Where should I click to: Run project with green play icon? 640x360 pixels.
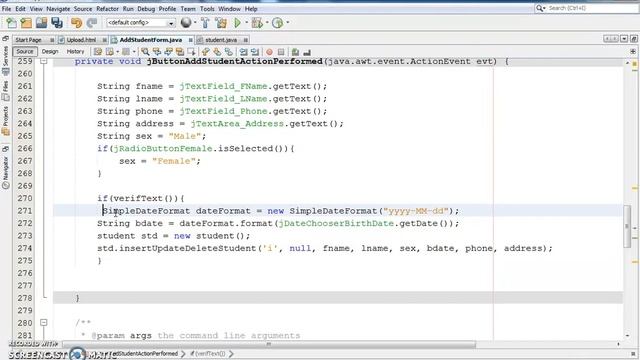point(237,23)
